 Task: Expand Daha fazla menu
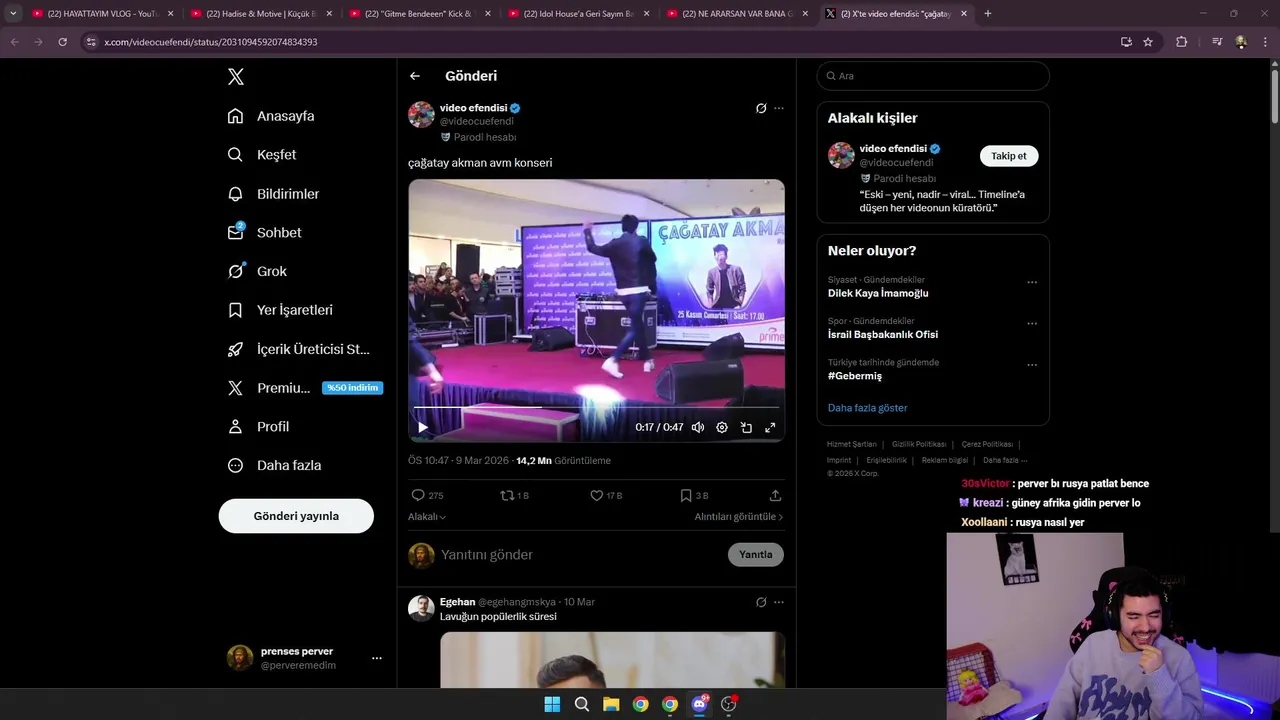tap(274, 465)
